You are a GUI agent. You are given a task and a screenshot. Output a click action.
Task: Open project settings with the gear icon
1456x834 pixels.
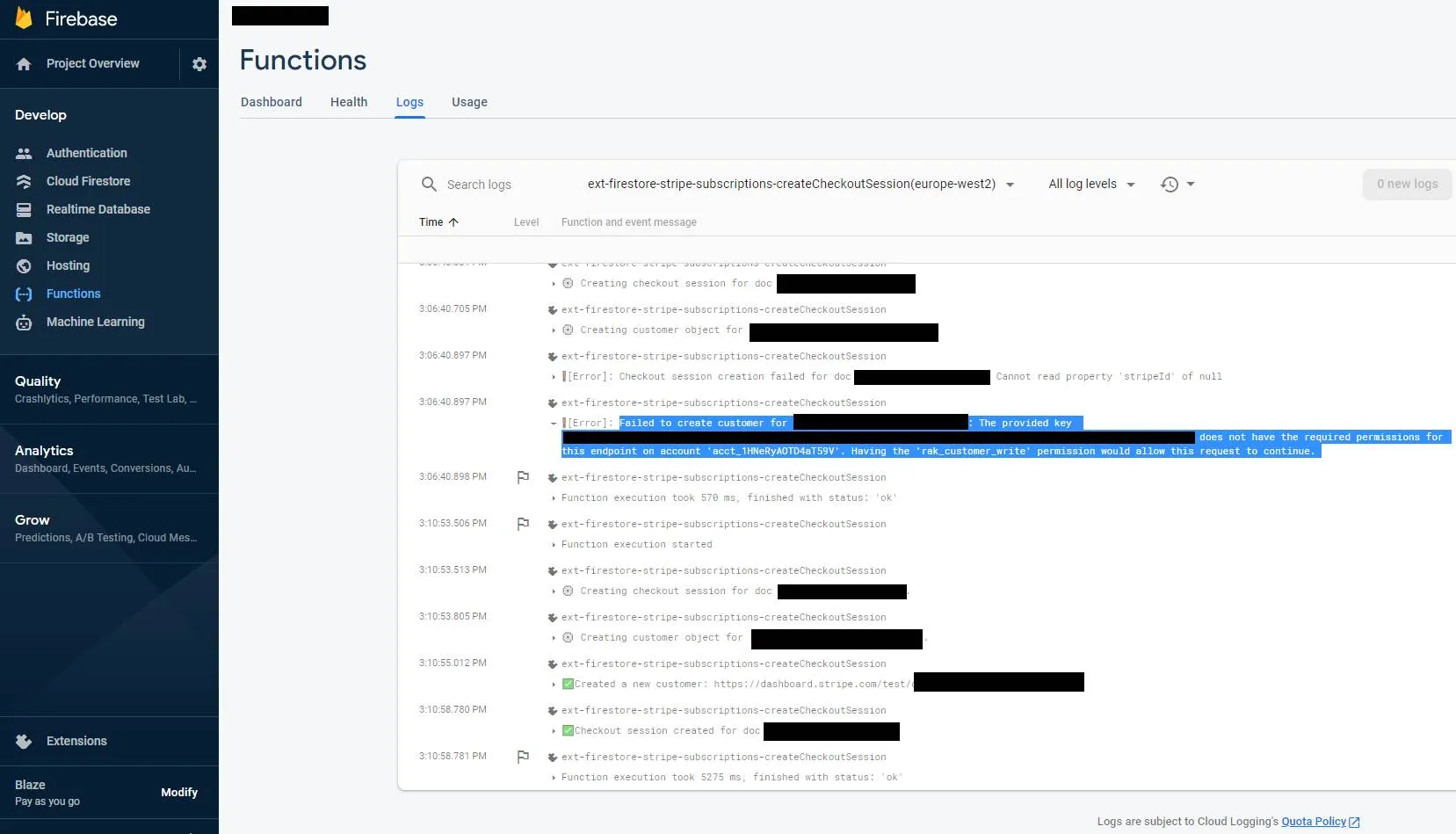pyautogui.click(x=199, y=64)
